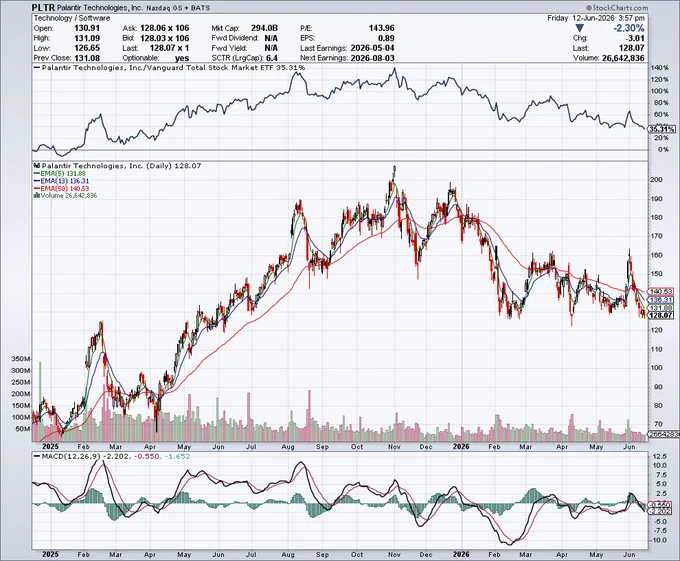
Task: Click the blue 136.31 price axis tag
Action: [x=661, y=300]
